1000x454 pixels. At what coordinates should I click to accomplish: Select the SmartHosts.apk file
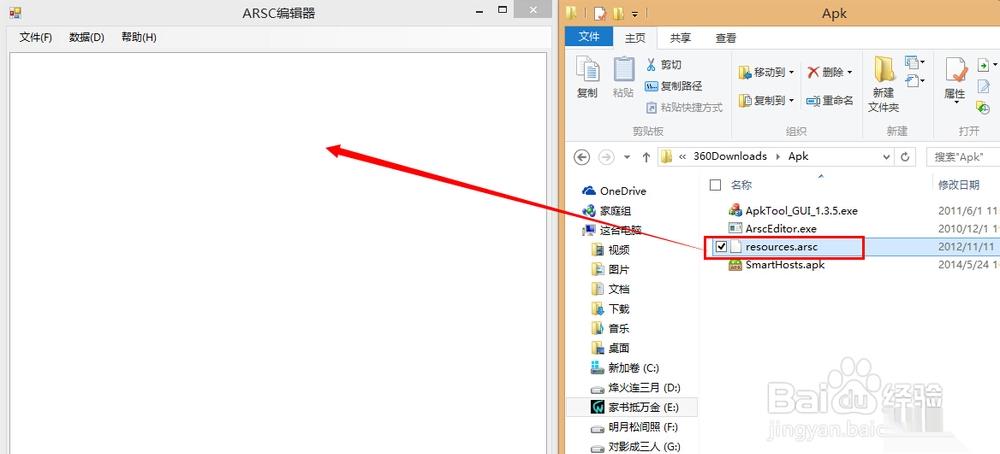(785, 265)
